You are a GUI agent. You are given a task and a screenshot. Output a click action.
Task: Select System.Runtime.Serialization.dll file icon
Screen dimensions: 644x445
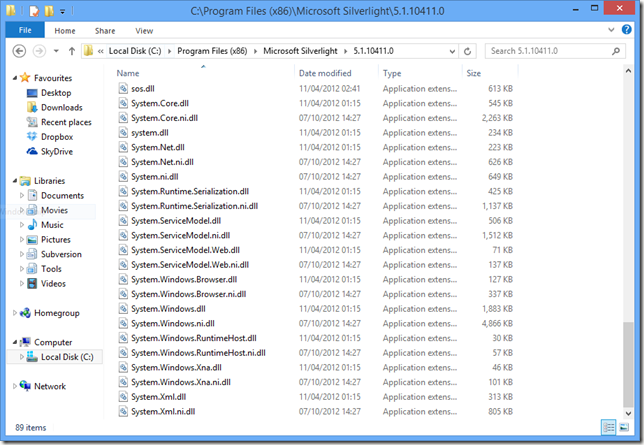click(123, 191)
